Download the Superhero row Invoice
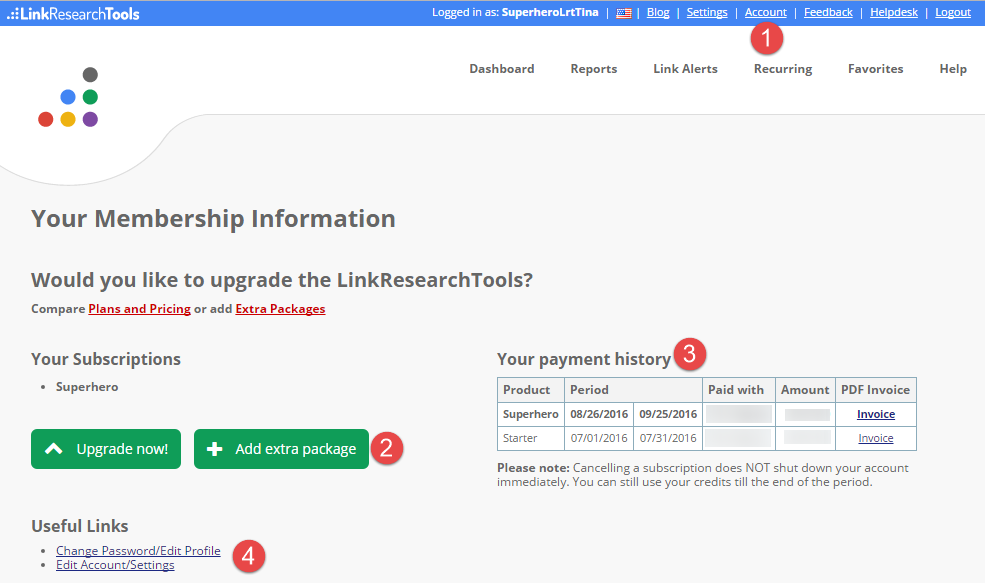The image size is (985, 583). [876, 414]
